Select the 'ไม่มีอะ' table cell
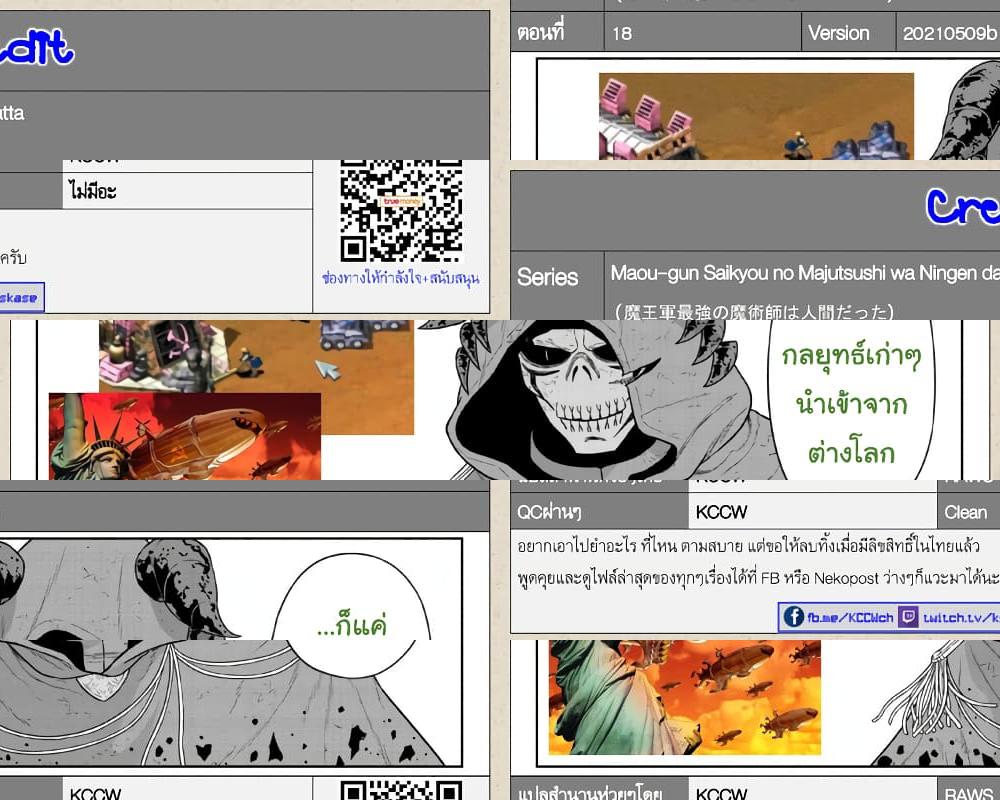 point(188,191)
